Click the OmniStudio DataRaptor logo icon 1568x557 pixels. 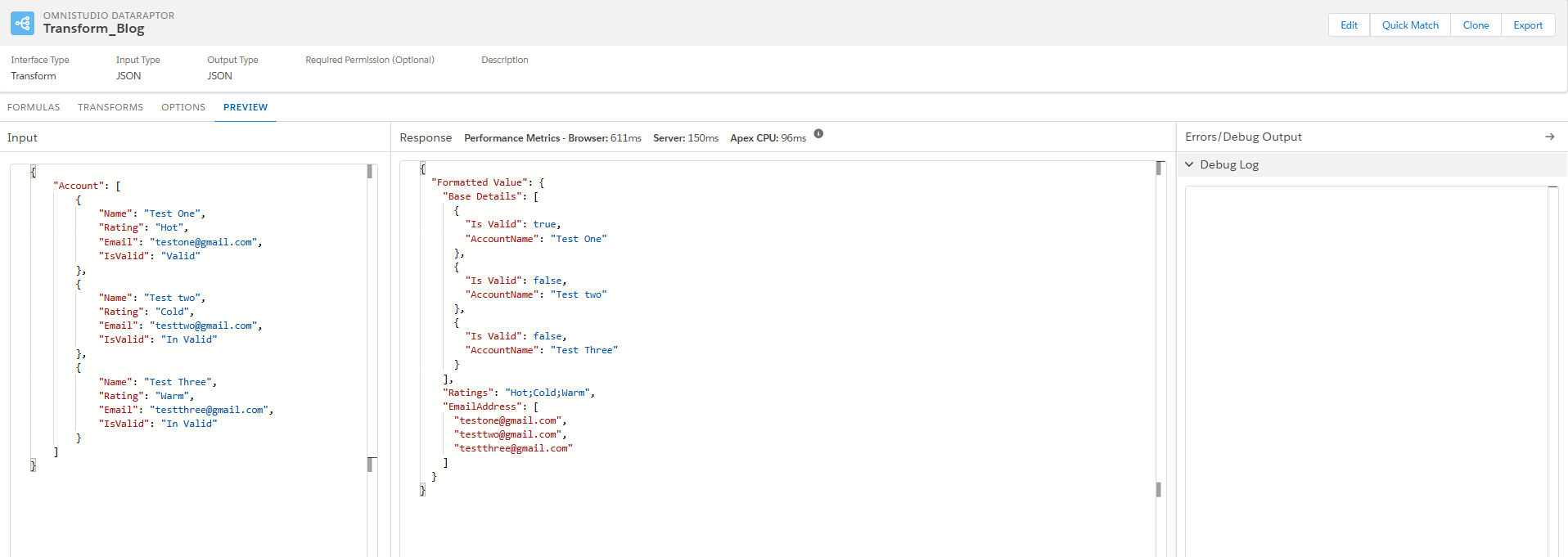[22, 23]
